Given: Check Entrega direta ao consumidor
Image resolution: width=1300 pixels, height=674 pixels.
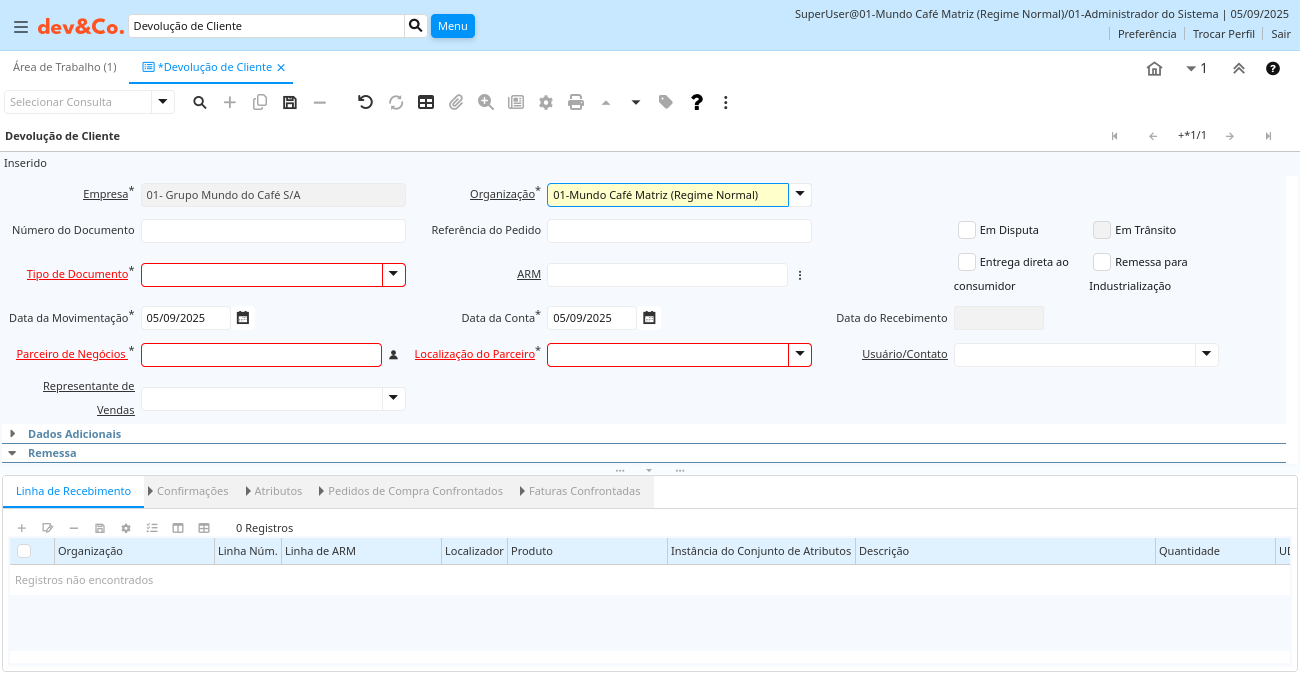Looking at the screenshot, I should coord(967,262).
